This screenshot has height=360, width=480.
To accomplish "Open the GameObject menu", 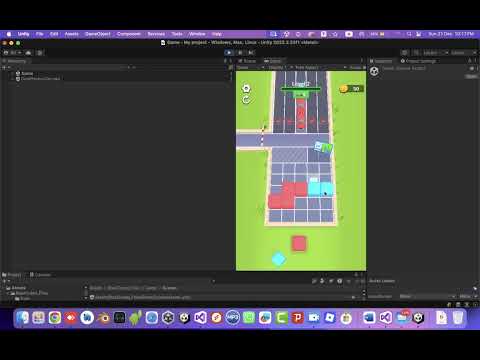I will pyautogui.click(x=98, y=34).
